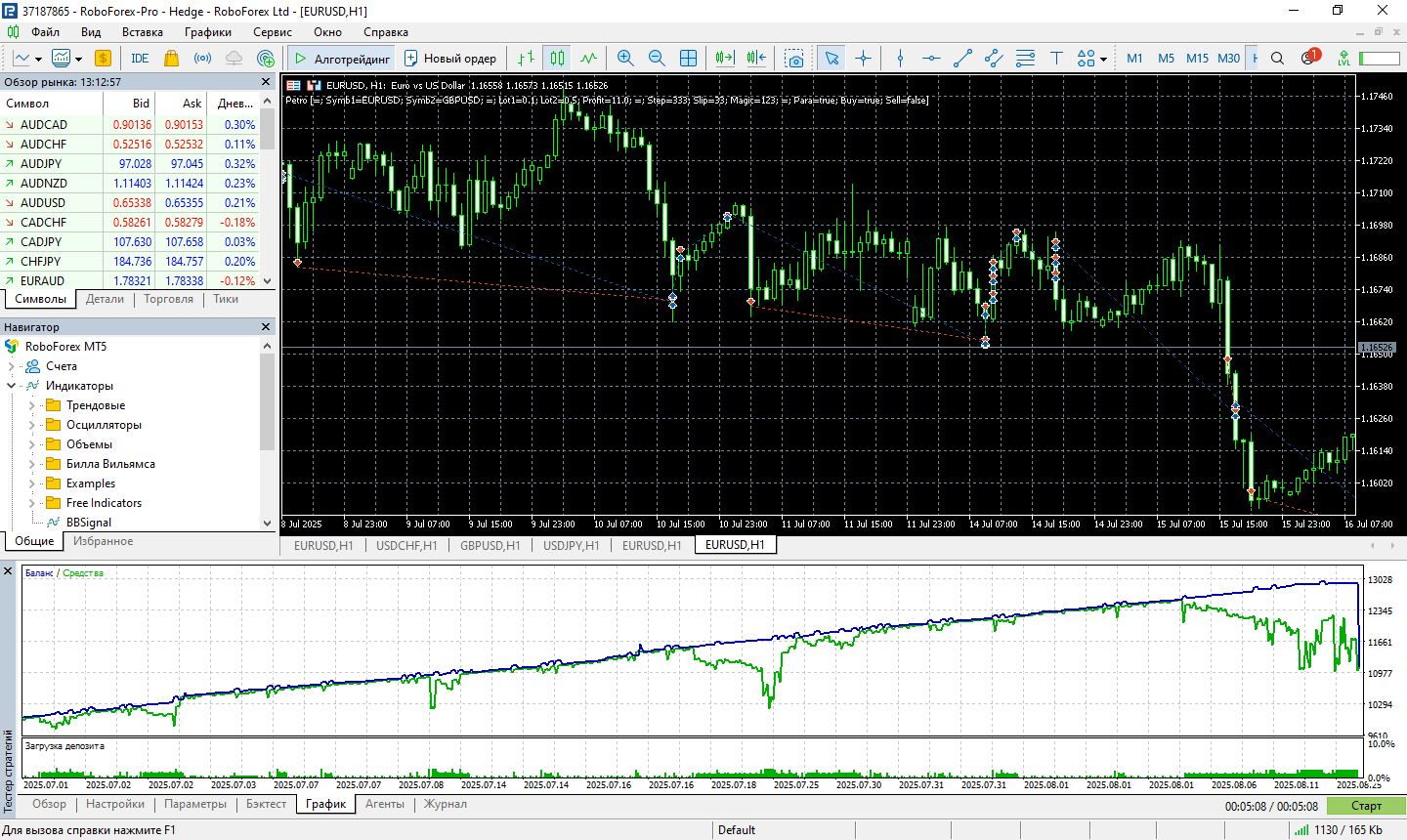
Task: Select the crosshair tool
Action: [x=863, y=59]
